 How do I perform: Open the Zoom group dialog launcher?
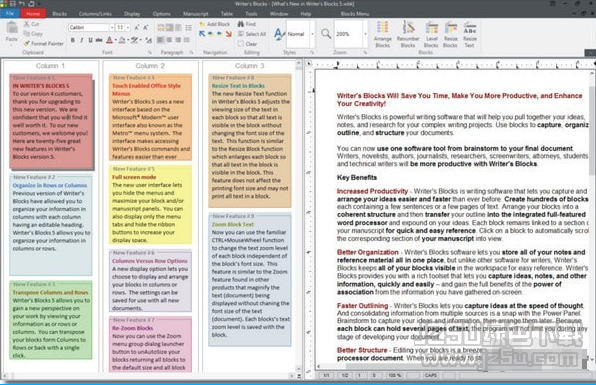point(365,52)
